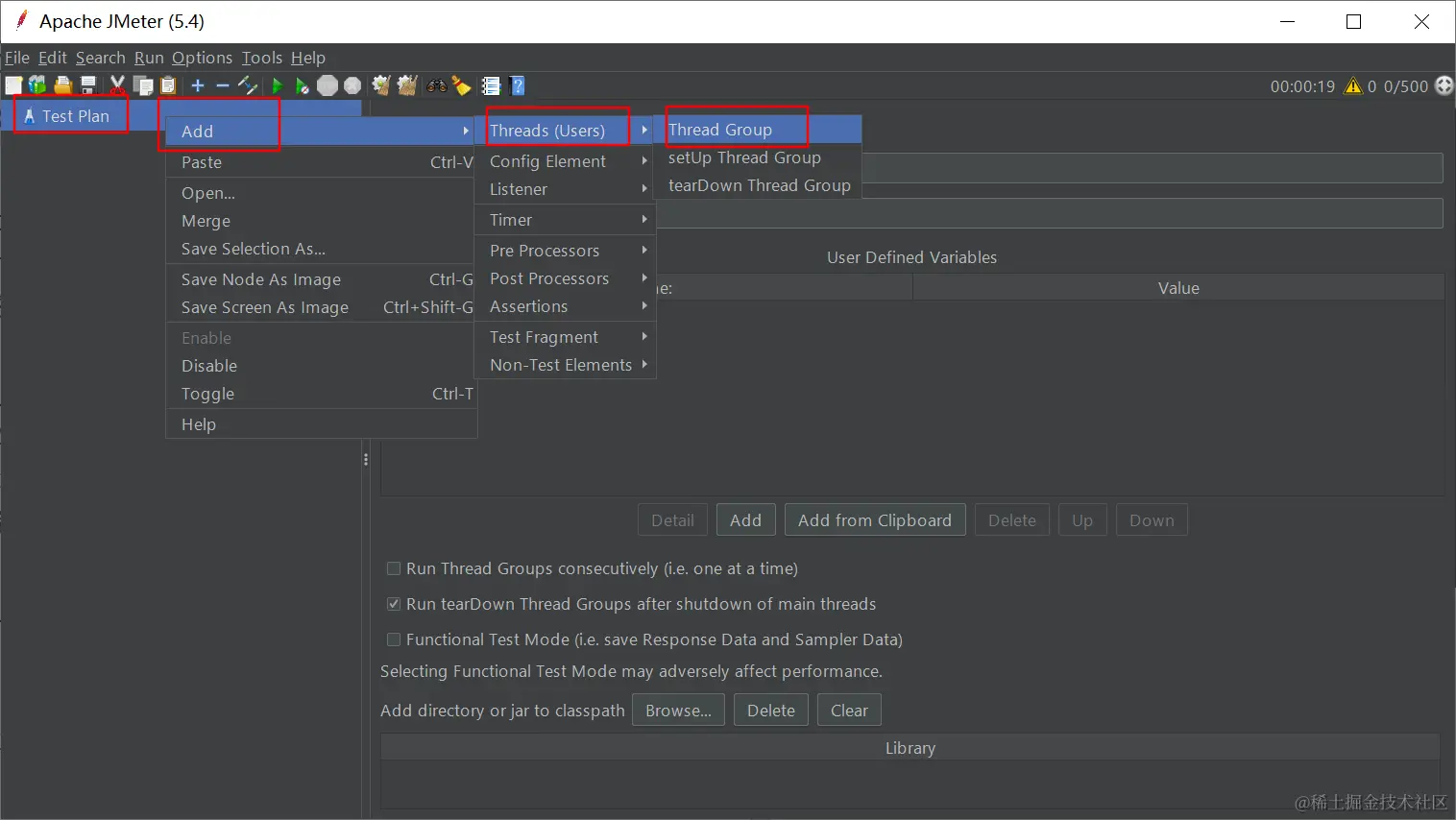Expand Pre Processors submenu
This screenshot has width=1456, height=820.
point(565,251)
